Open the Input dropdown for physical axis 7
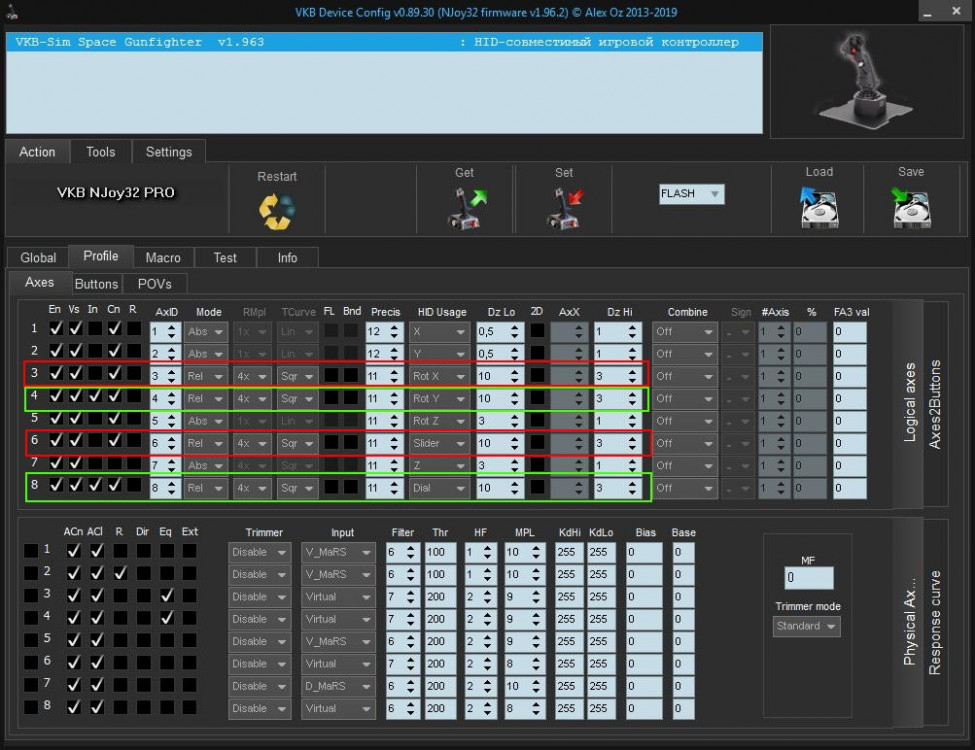Screen dimensions: 975x750 pyautogui.click(x=339, y=686)
